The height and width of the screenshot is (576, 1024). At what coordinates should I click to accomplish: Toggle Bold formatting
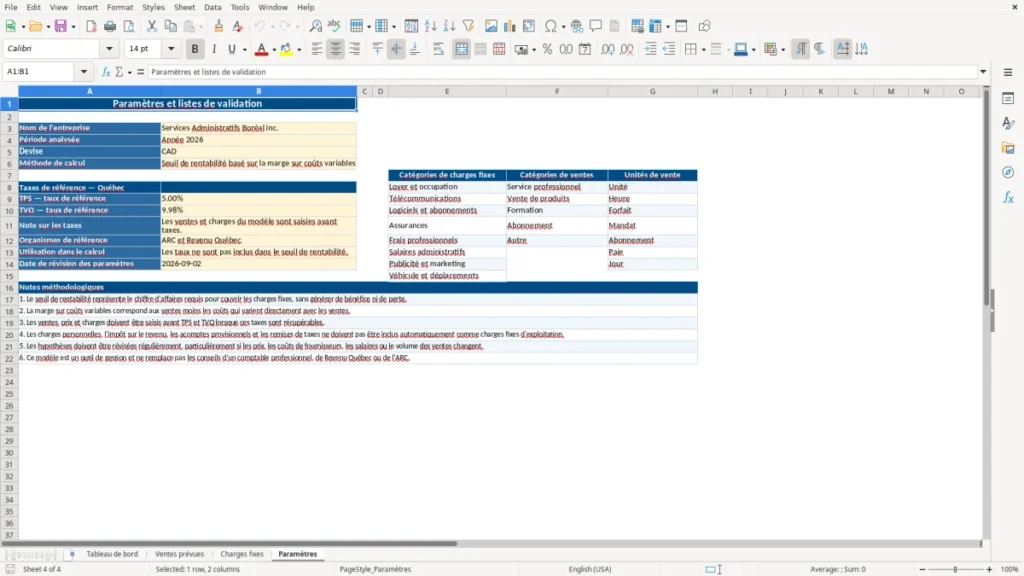pyautogui.click(x=195, y=49)
